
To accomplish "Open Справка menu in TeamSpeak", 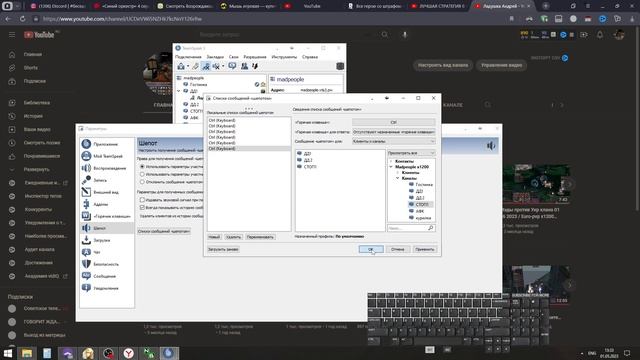I will click(310, 57).
